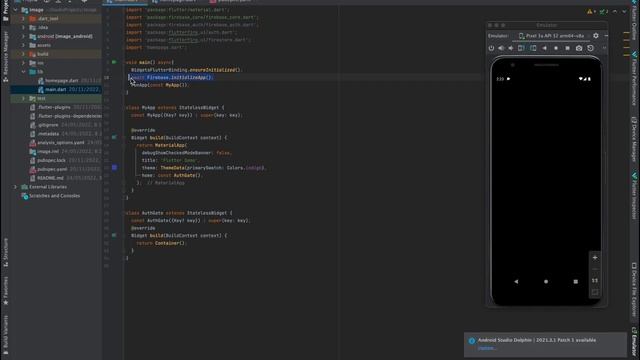Click the emulator toolbar Home circle icon
The width and height of the screenshot is (640, 360).
coord(556,48)
